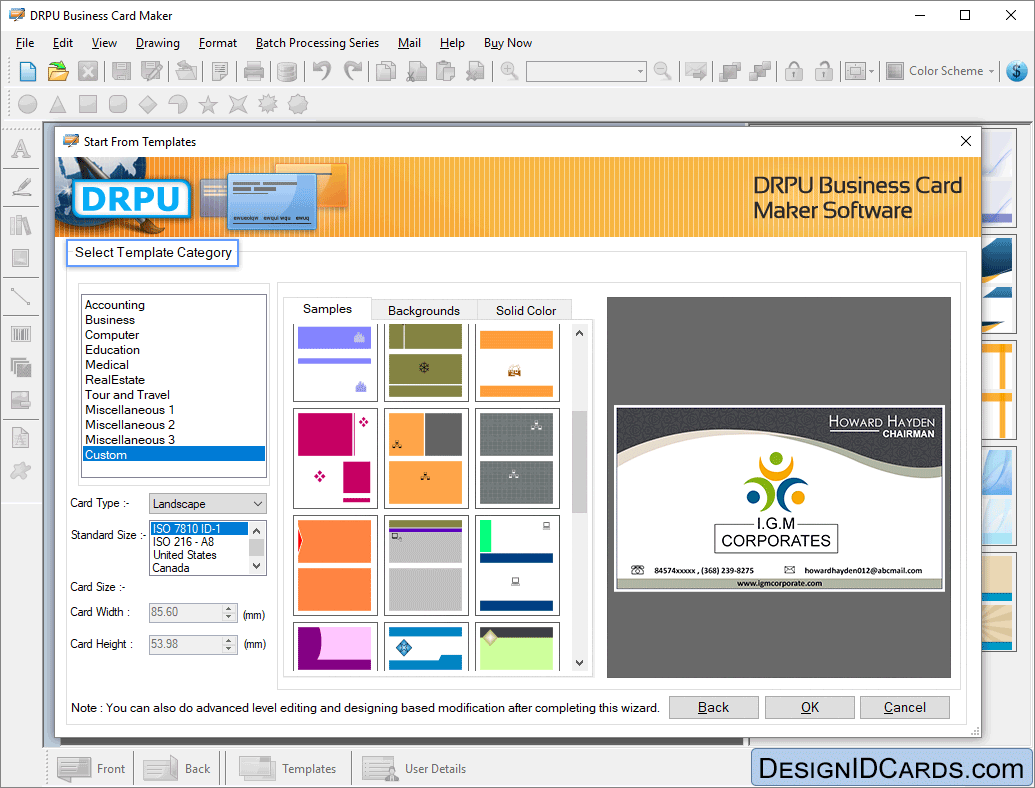This screenshot has width=1035, height=788.
Task: Click the Unlock padlock toolbar icon
Action: click(x=823, y=71)
